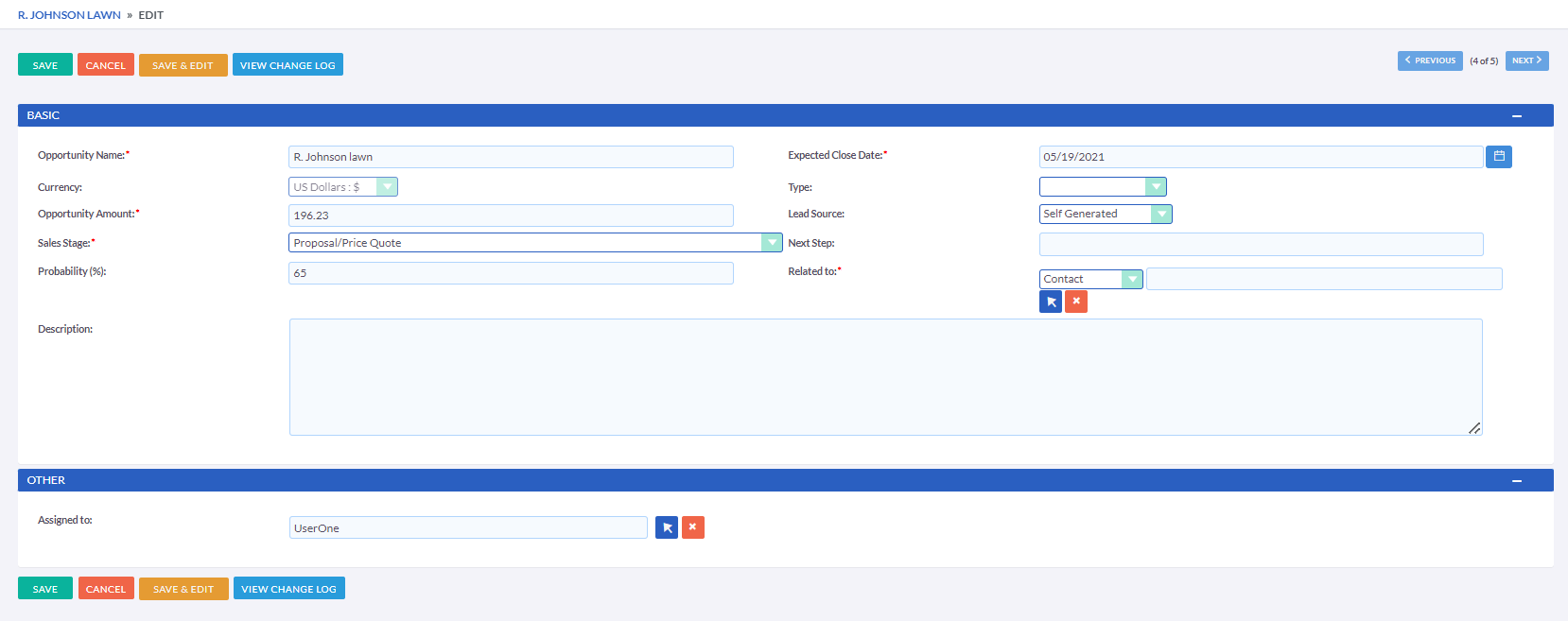
Task: Click the Related to select arrow icon
Action: [x=1050, y=302]
